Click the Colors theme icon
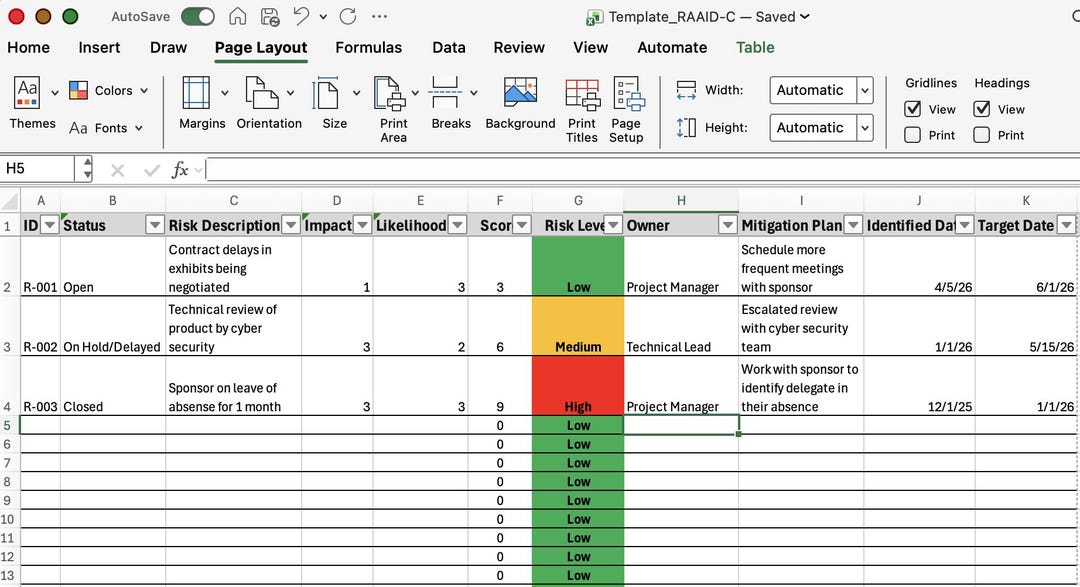 pos(79,90)
